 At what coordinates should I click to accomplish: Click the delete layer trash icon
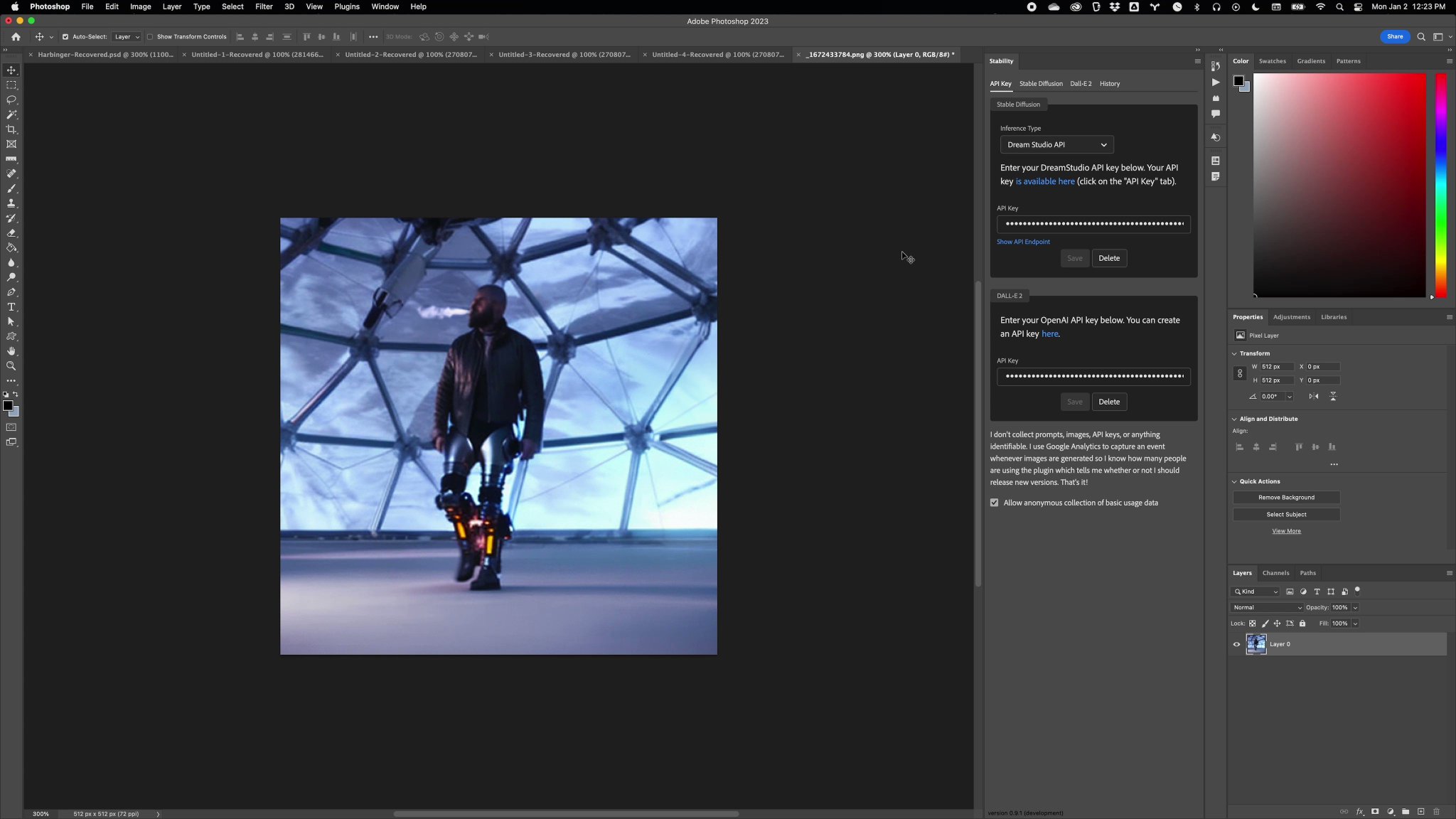[1436, 811]
